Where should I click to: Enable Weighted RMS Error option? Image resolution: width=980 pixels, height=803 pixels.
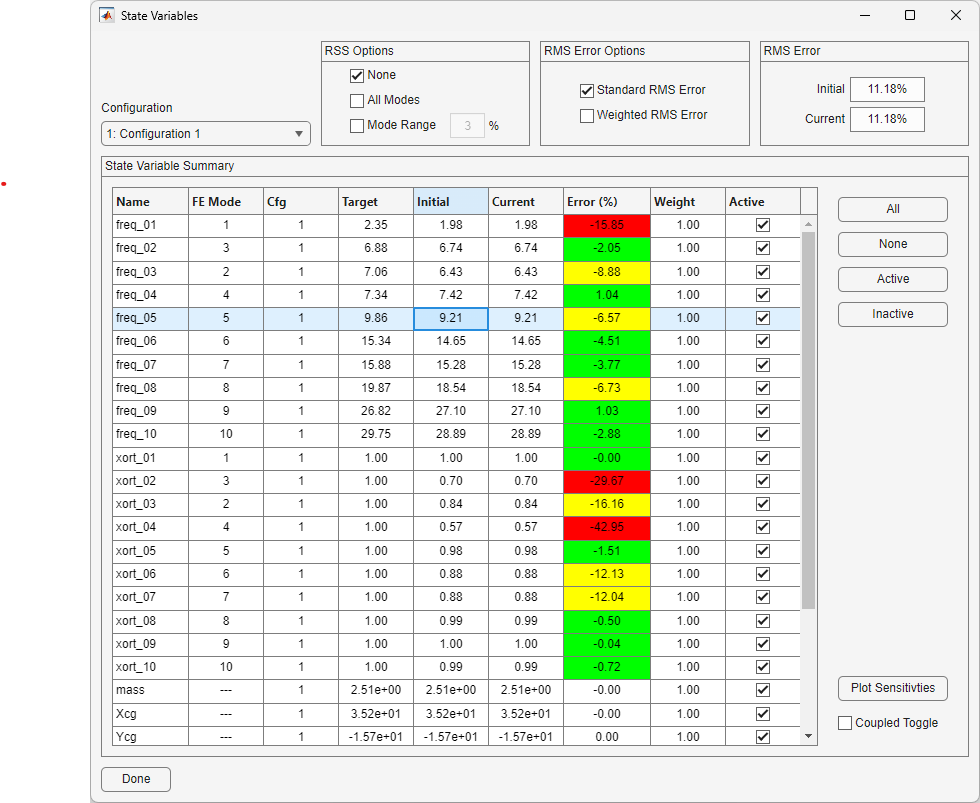point(587,116)
